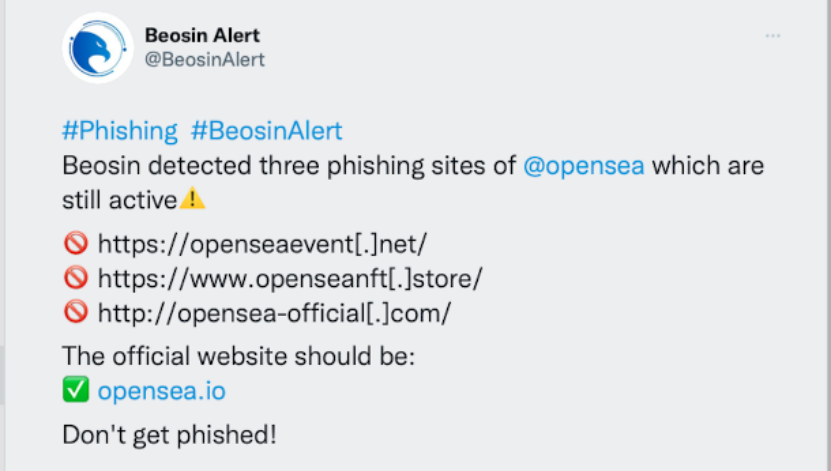831x471 pixels.
Task: Click the "Beosin detected three phishing sites" sentence
Action: 289,166
